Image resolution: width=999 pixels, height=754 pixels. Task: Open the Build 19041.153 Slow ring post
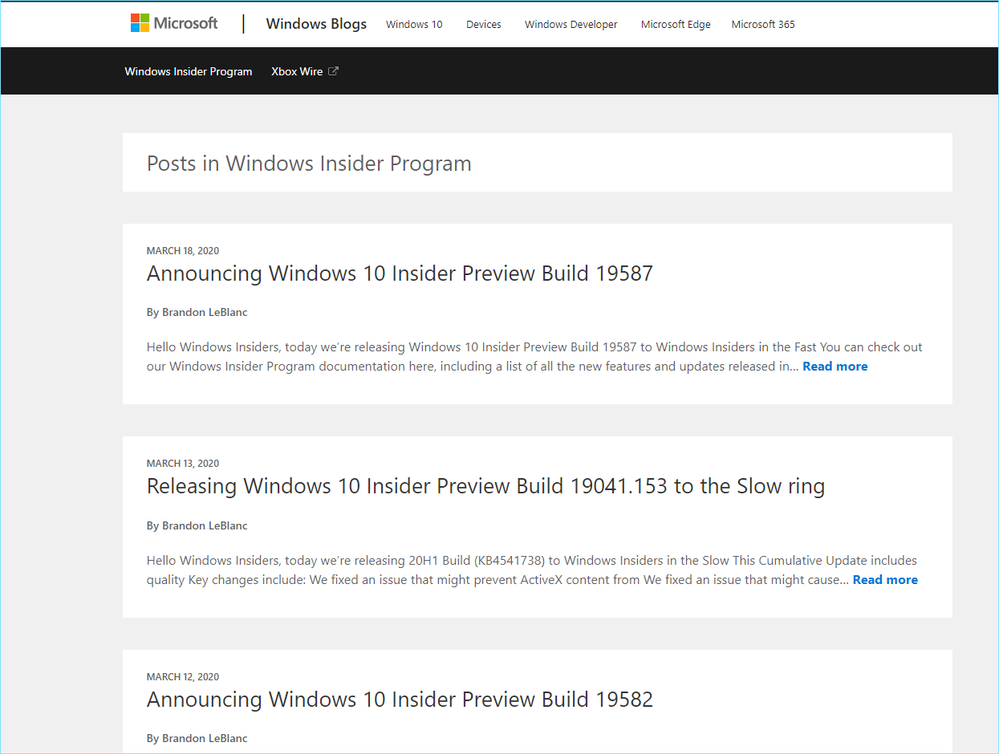485,486
